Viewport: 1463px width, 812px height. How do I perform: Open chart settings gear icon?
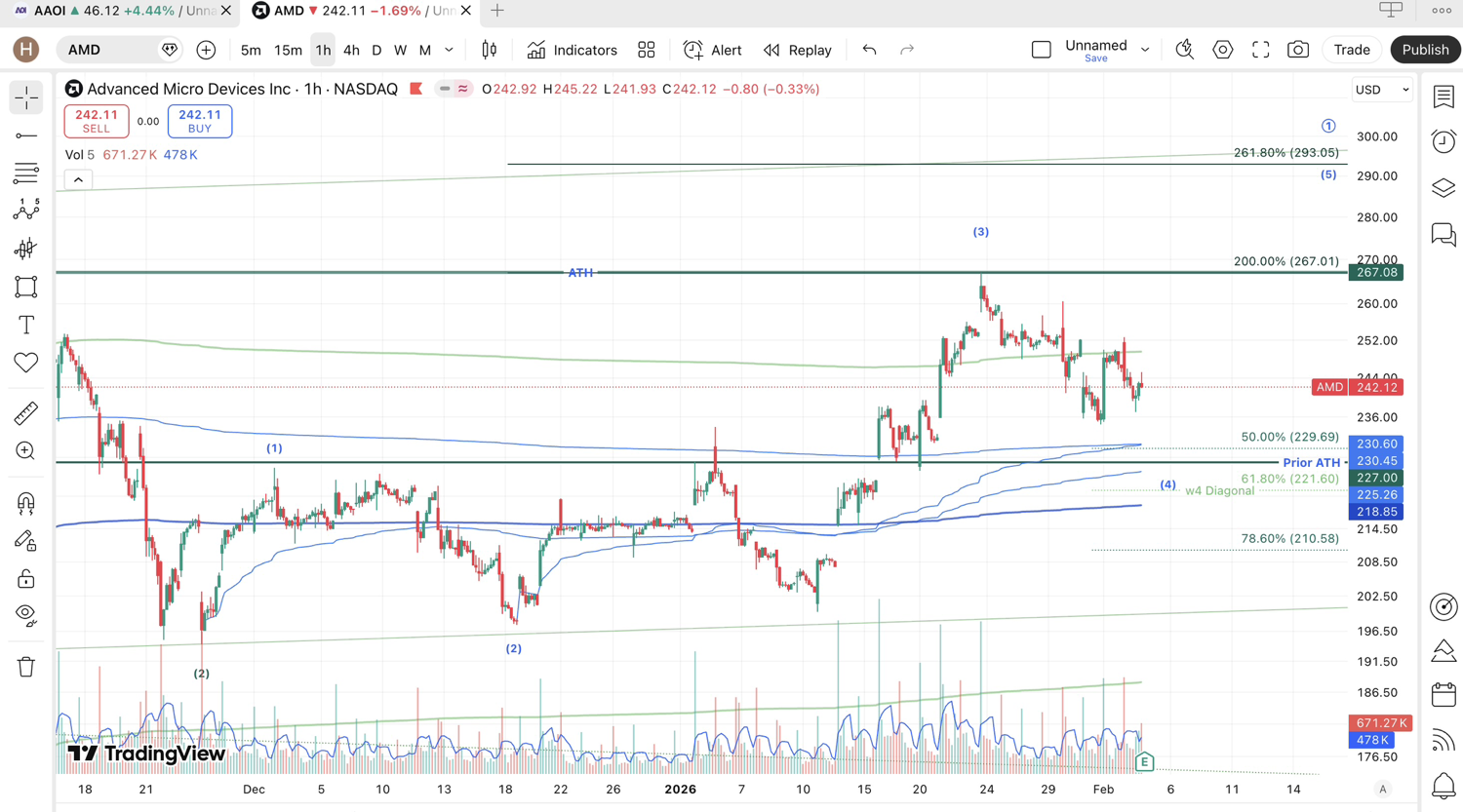tap(1223, 50)
